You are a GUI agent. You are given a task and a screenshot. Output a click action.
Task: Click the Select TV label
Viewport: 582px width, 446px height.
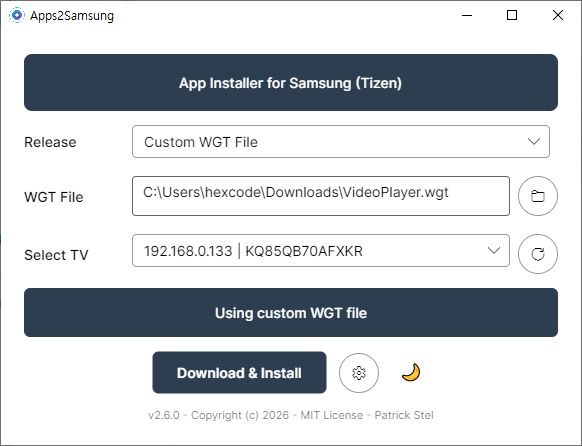tap(56, 255)
